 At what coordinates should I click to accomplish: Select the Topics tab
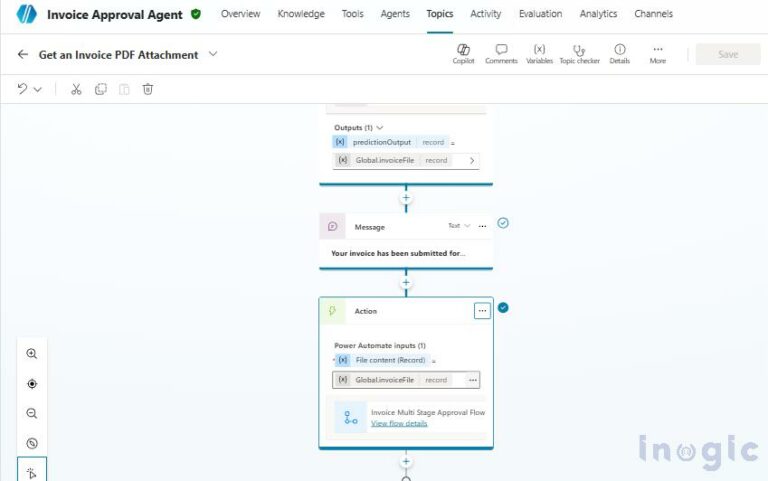tap(439, 14)
